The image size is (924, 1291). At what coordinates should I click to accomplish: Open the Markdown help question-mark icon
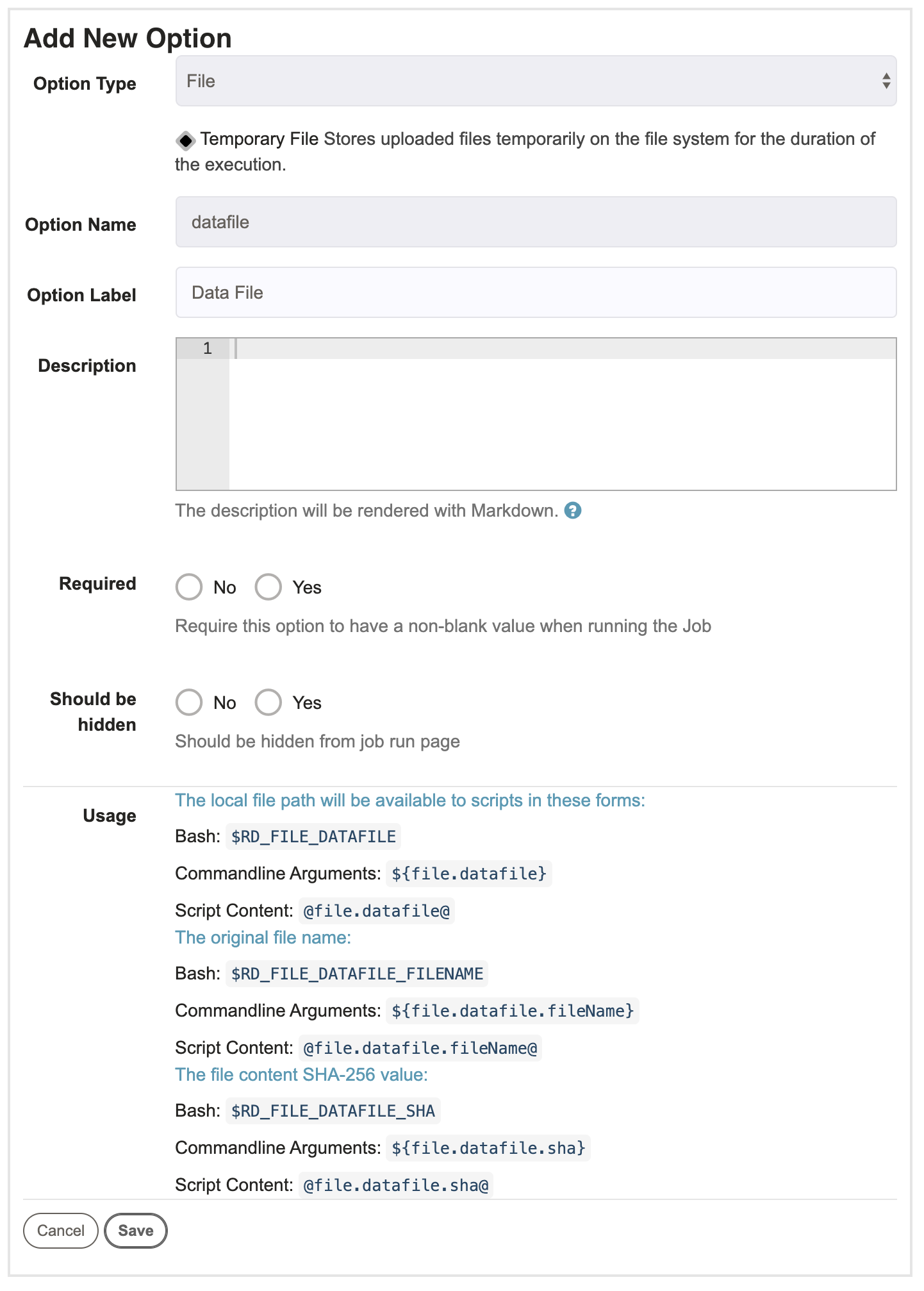tap(572, 511)
